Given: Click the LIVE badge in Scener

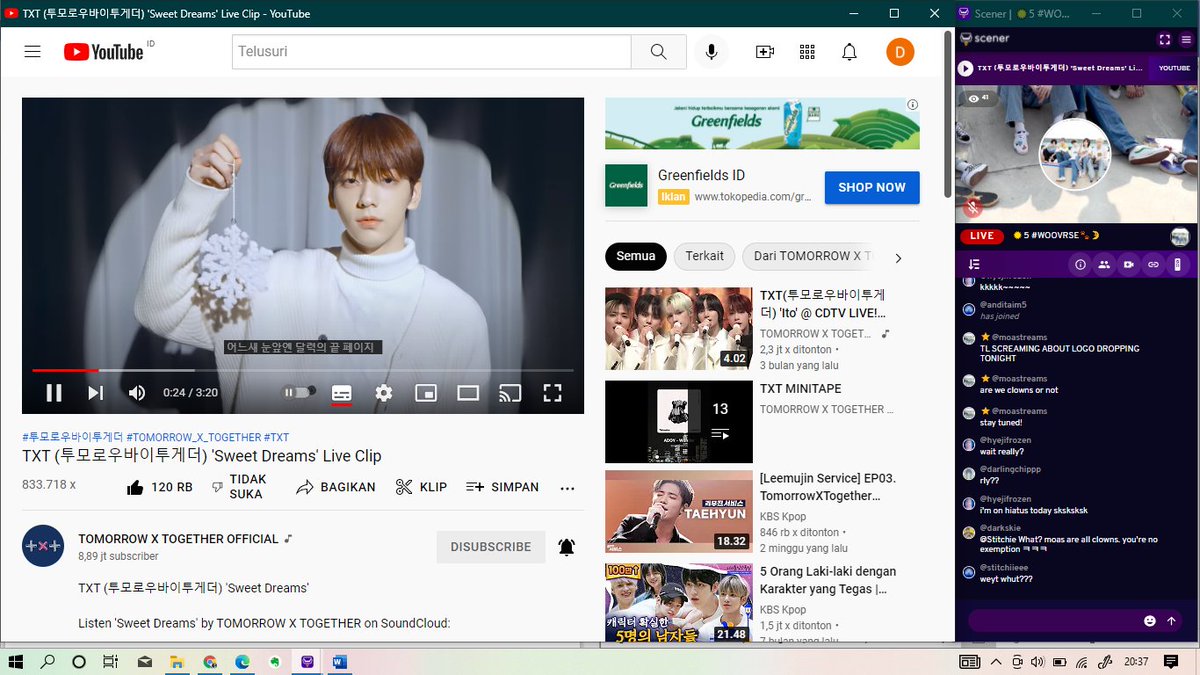Looking at the screenshot, I should click(x=982, y=236).
